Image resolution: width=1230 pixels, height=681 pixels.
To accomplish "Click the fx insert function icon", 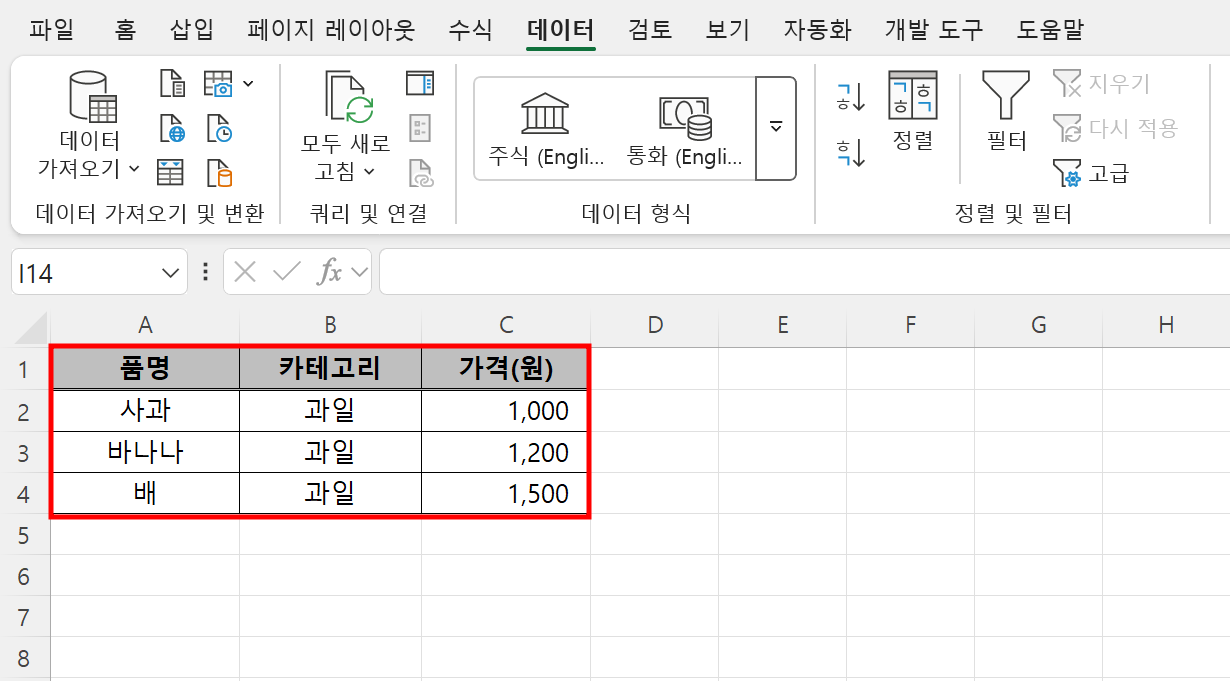I will pos(329,272).
